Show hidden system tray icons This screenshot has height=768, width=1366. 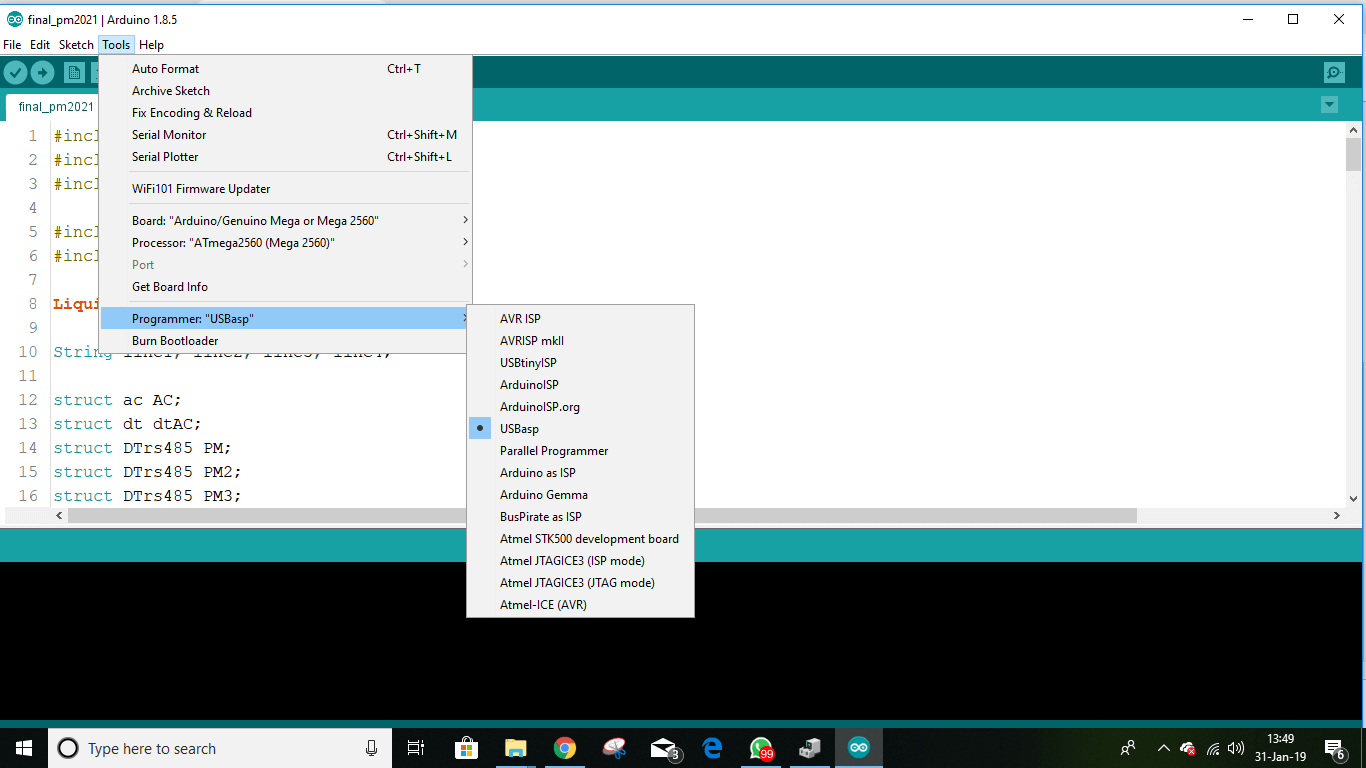(1163, 748)
